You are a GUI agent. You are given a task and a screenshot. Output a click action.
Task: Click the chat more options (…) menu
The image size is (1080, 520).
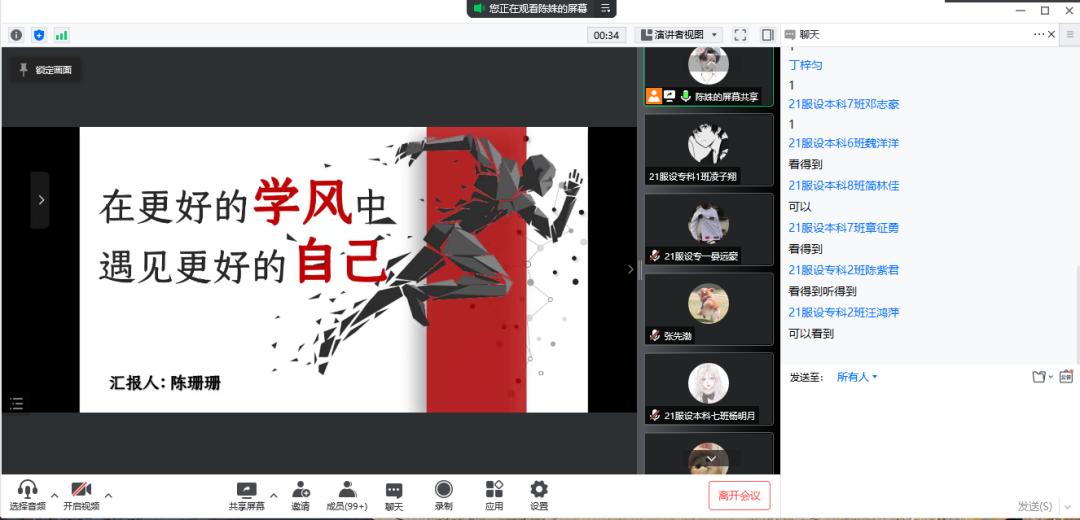[x=1039, y=35]
